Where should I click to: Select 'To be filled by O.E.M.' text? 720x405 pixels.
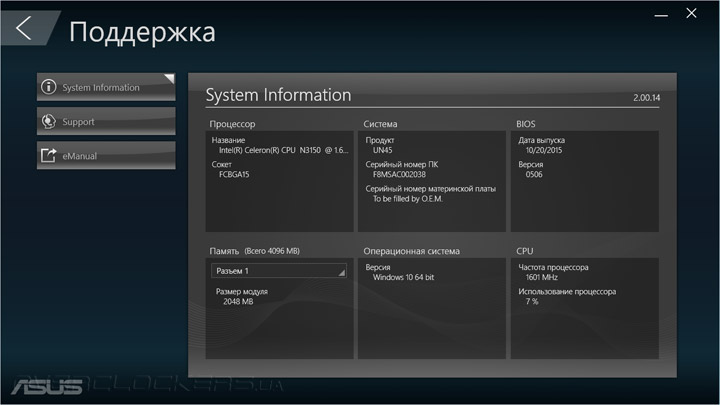coord(408,199)
